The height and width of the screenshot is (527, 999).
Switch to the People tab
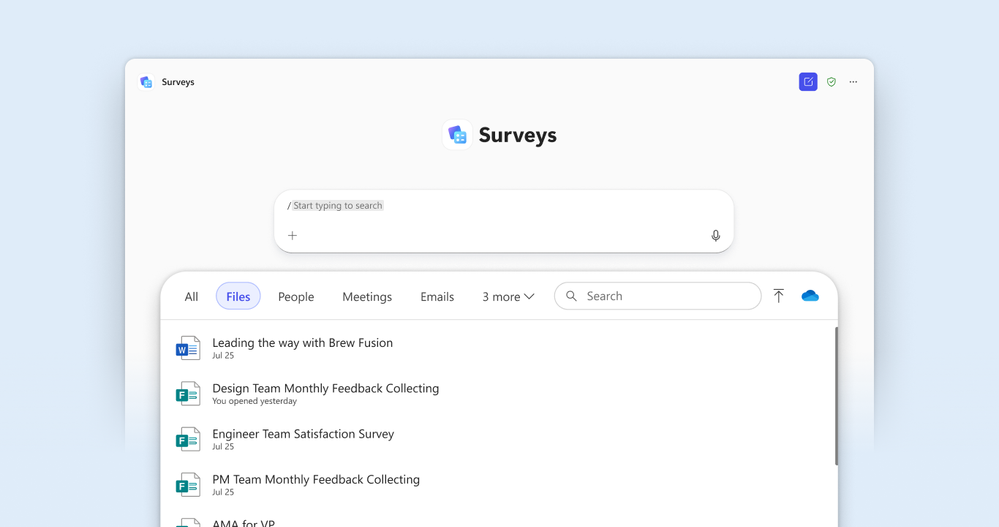pyautogui.click(x=296, y=297)
